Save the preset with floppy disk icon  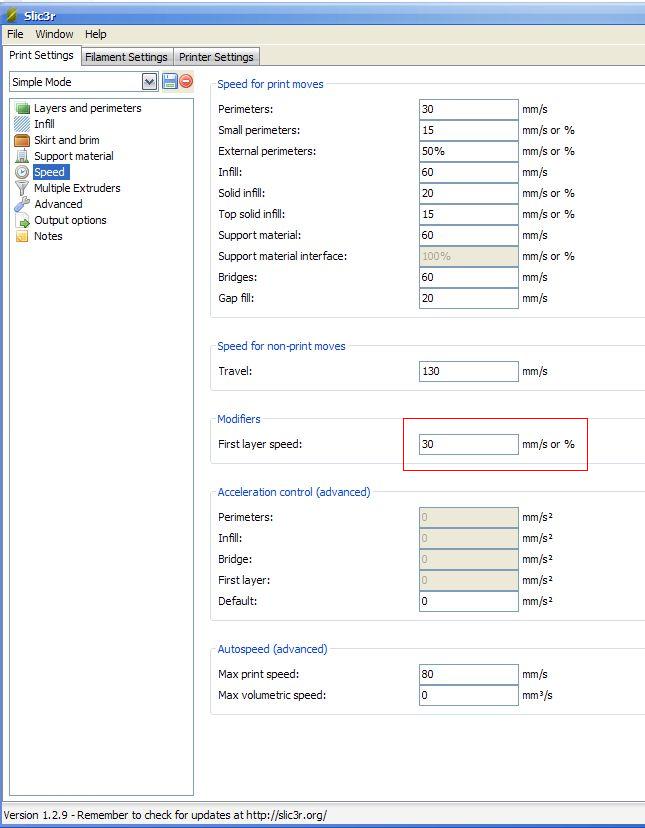[x=170, y=82]
